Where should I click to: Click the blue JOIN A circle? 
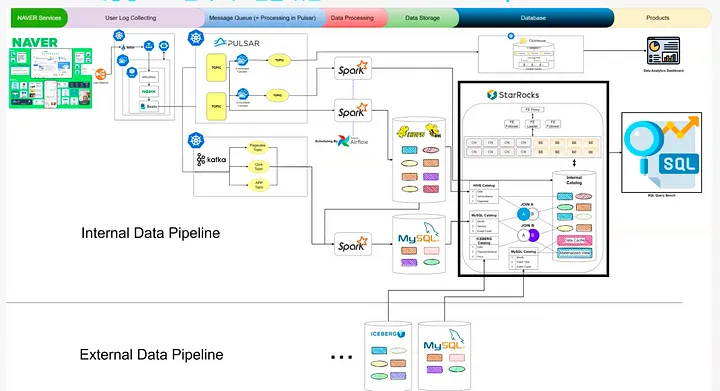[x=523, y=214]
